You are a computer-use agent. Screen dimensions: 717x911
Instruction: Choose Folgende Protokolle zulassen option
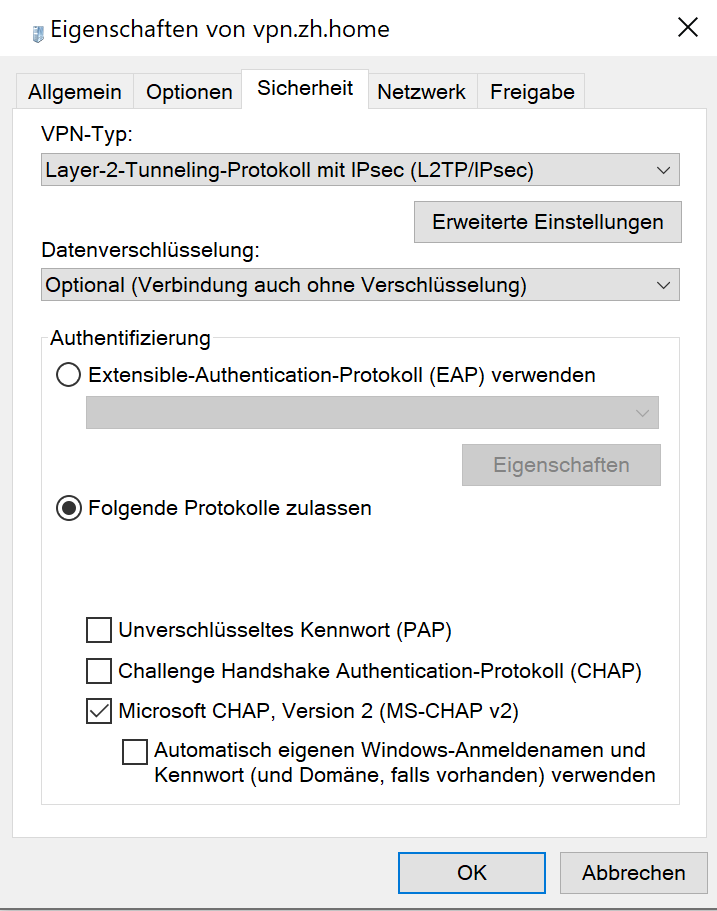[69, 508]
